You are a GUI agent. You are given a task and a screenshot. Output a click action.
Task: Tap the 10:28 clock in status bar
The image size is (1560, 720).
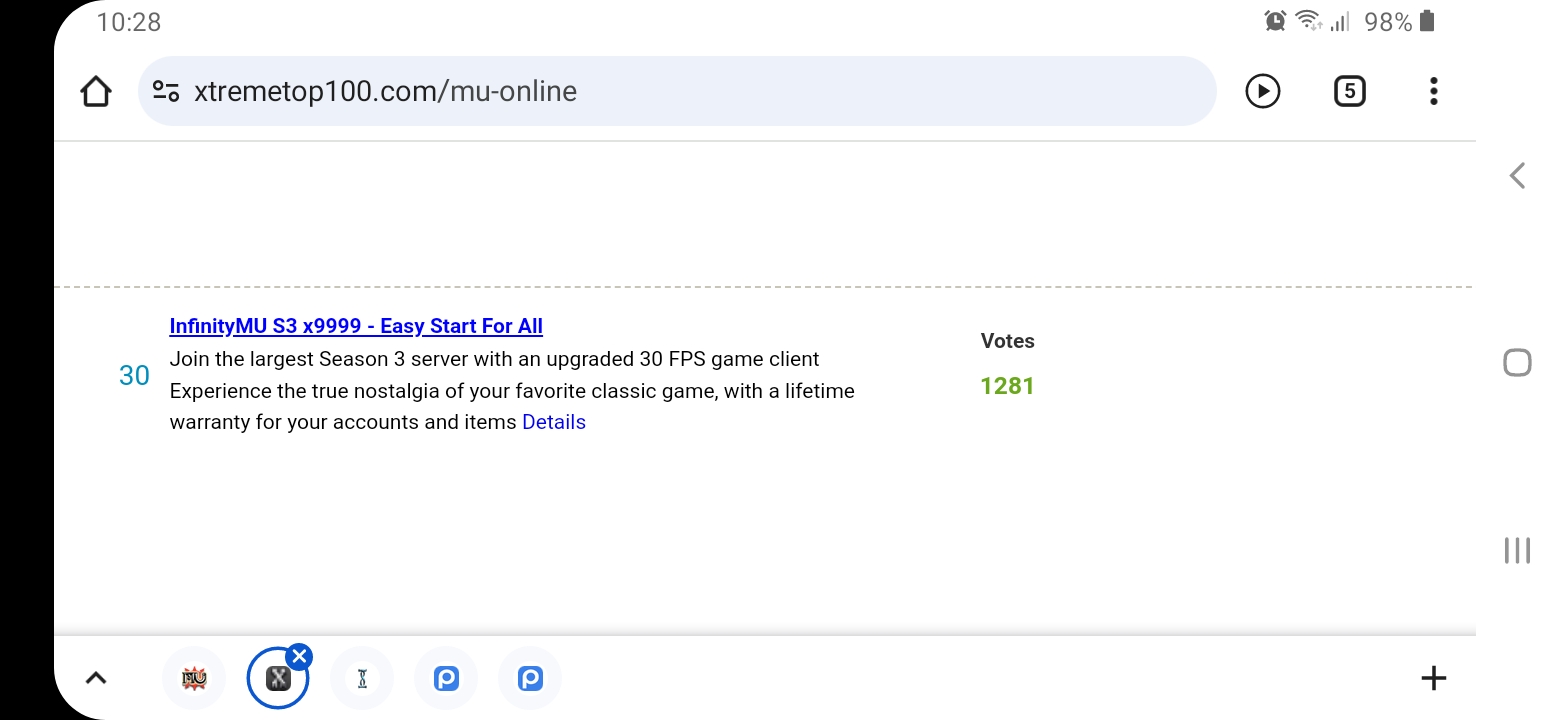click(129, 22)
